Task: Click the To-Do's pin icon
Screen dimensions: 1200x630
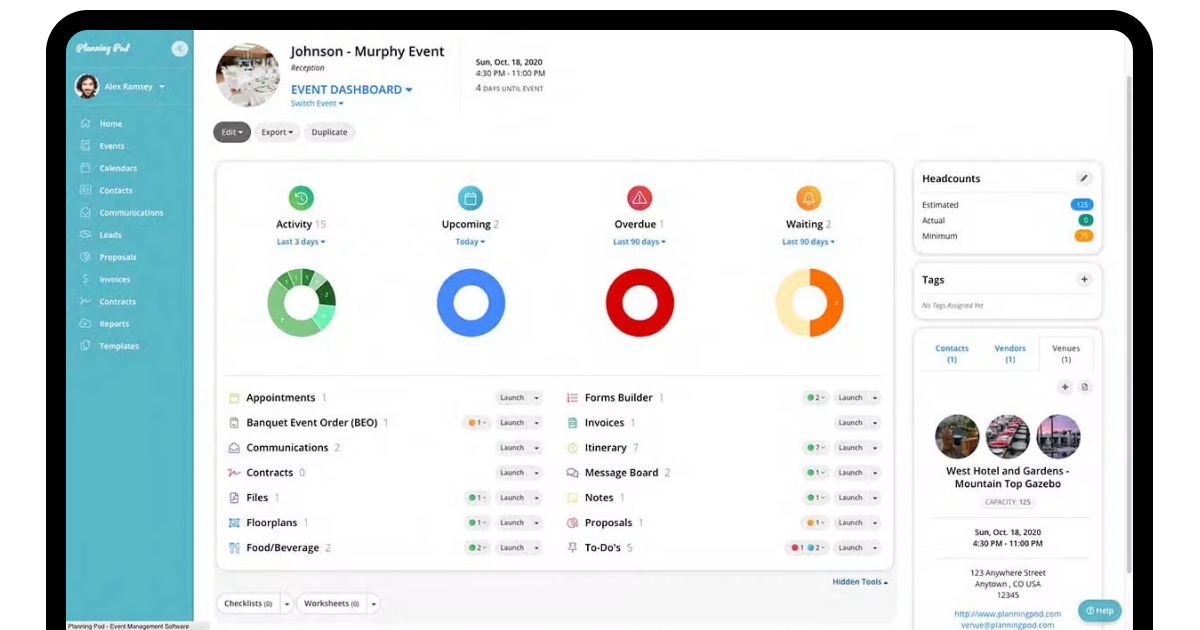Action: click(x=573, y=548)
